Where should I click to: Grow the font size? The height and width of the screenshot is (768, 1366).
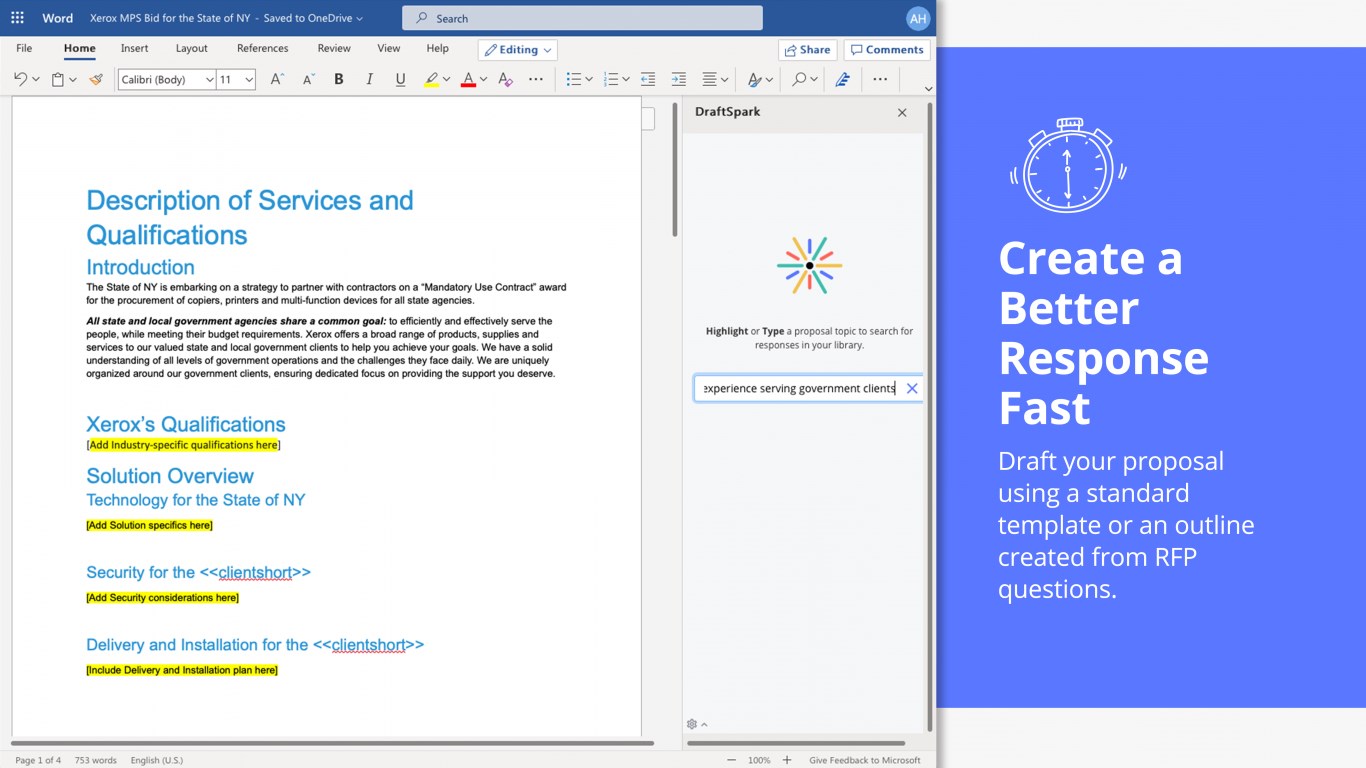[277, 79]
